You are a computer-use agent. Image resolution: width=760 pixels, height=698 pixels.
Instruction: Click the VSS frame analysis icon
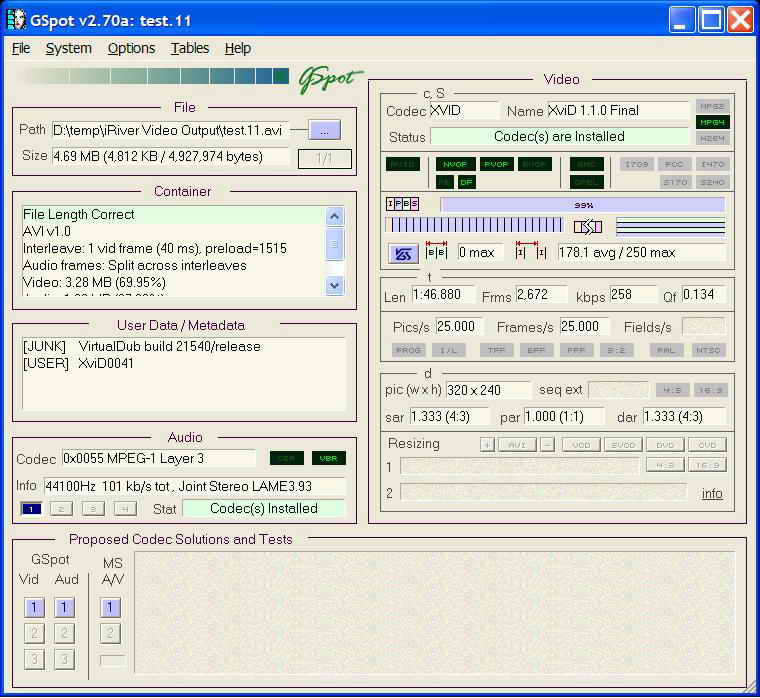coord(404,253)
